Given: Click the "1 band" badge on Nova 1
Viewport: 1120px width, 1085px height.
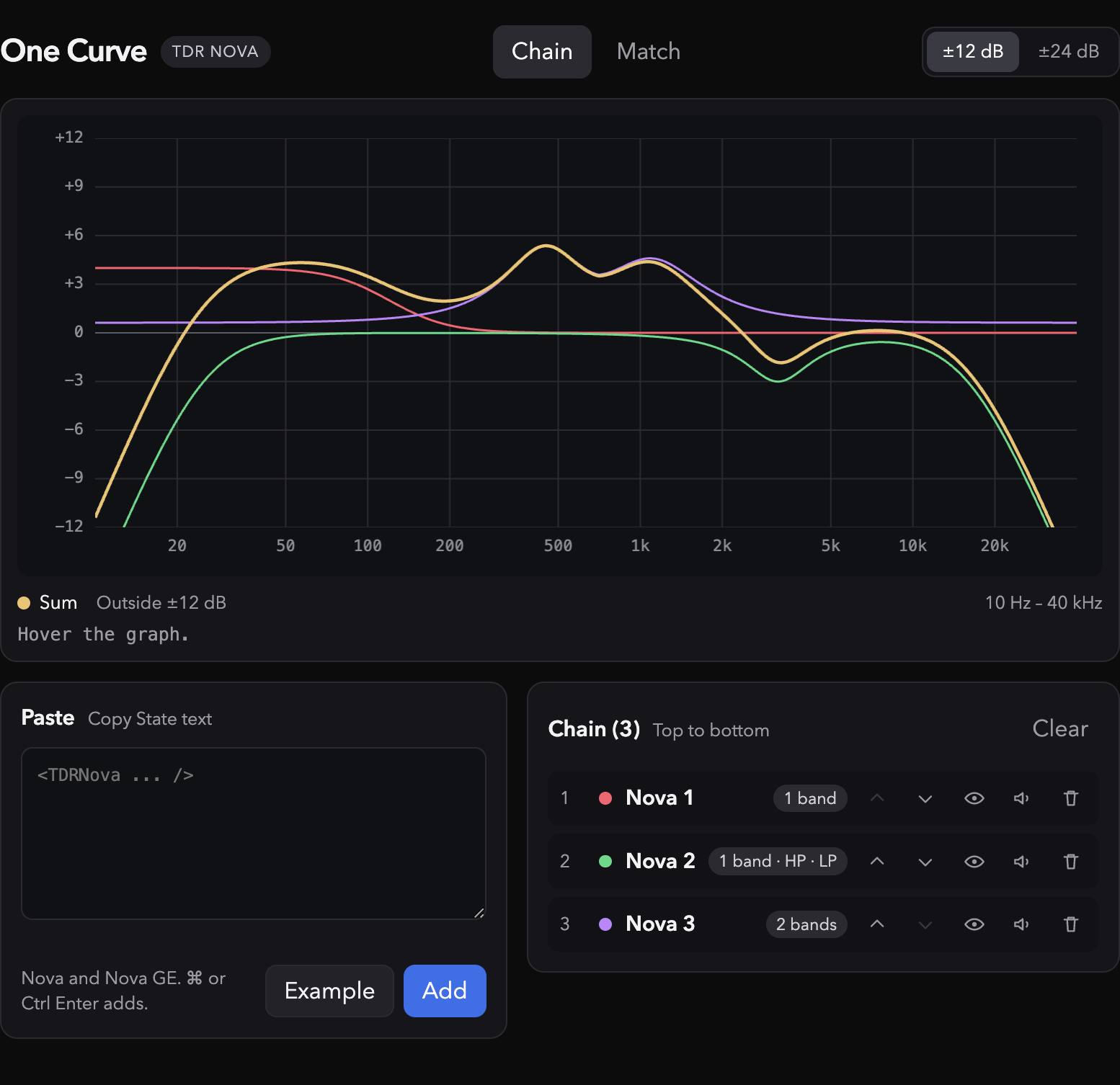Looking at the screenshot, I should tap(810, 798).
